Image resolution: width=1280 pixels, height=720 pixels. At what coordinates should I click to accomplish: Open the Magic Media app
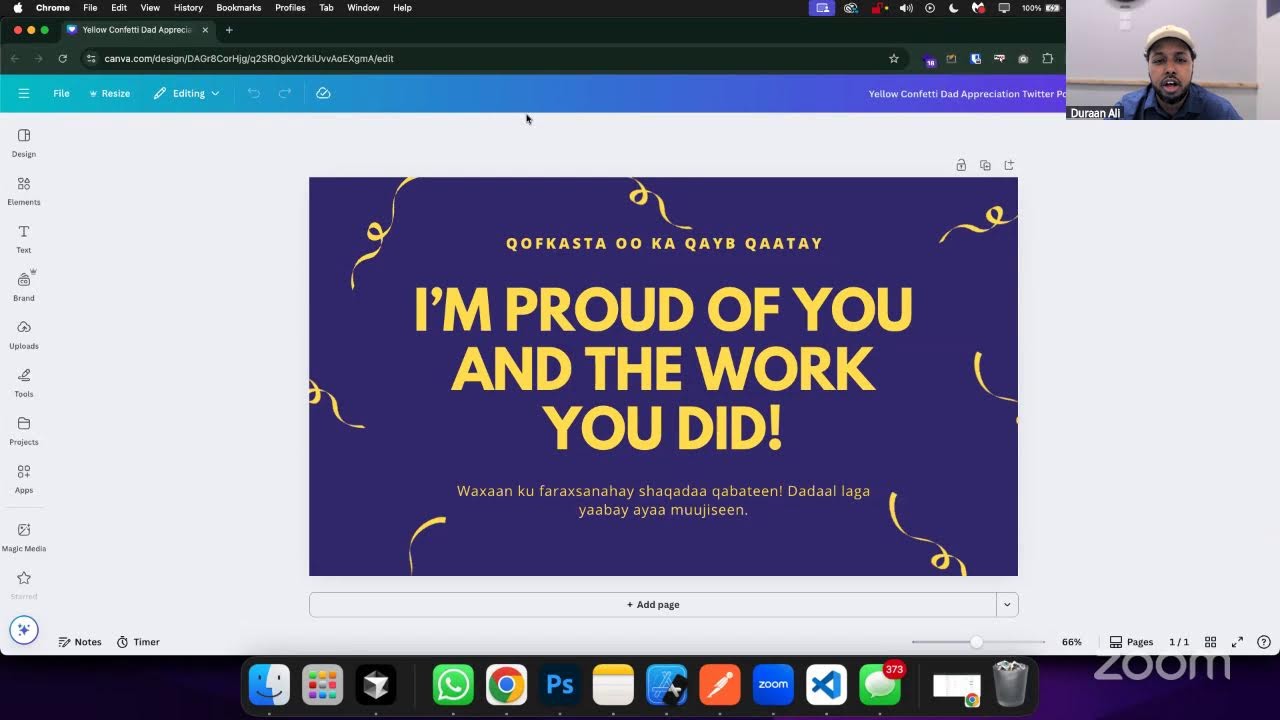(24, 537)
